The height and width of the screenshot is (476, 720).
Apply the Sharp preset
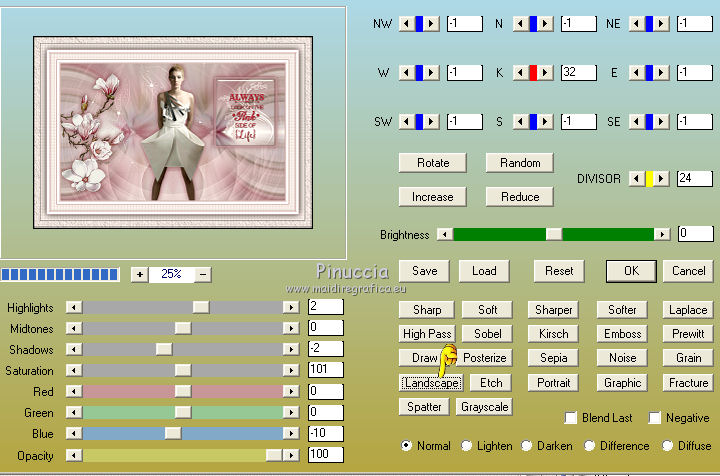pyautogui.click(x=427, y=310)
